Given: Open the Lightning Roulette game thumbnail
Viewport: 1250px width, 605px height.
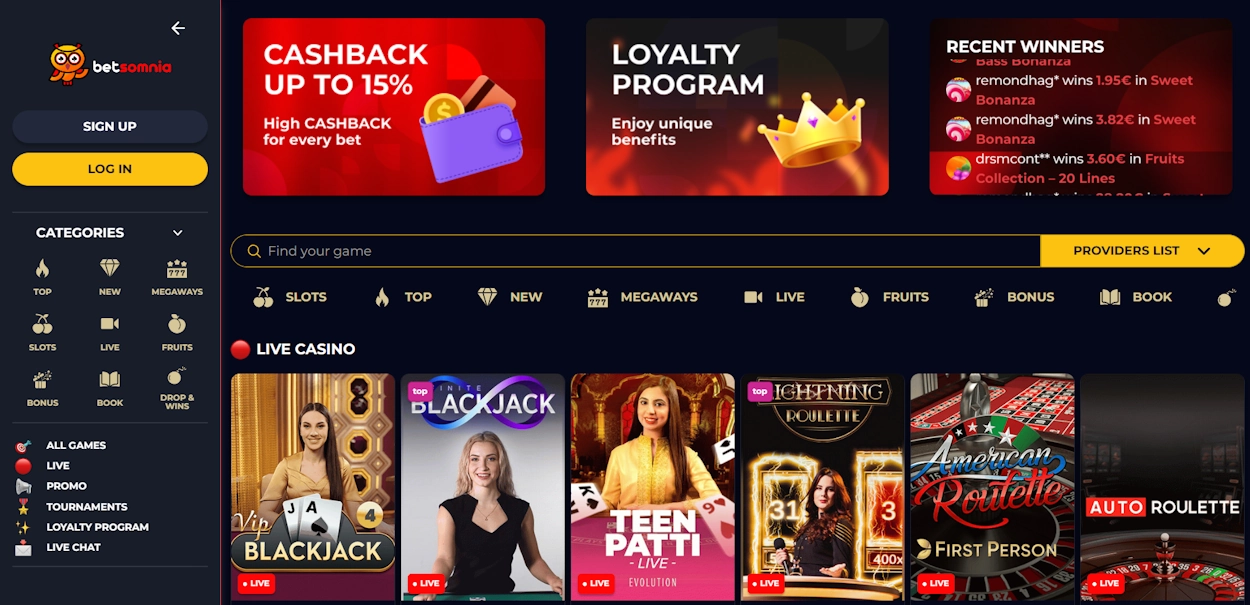Looking at the screenshot, I should 823,488.
